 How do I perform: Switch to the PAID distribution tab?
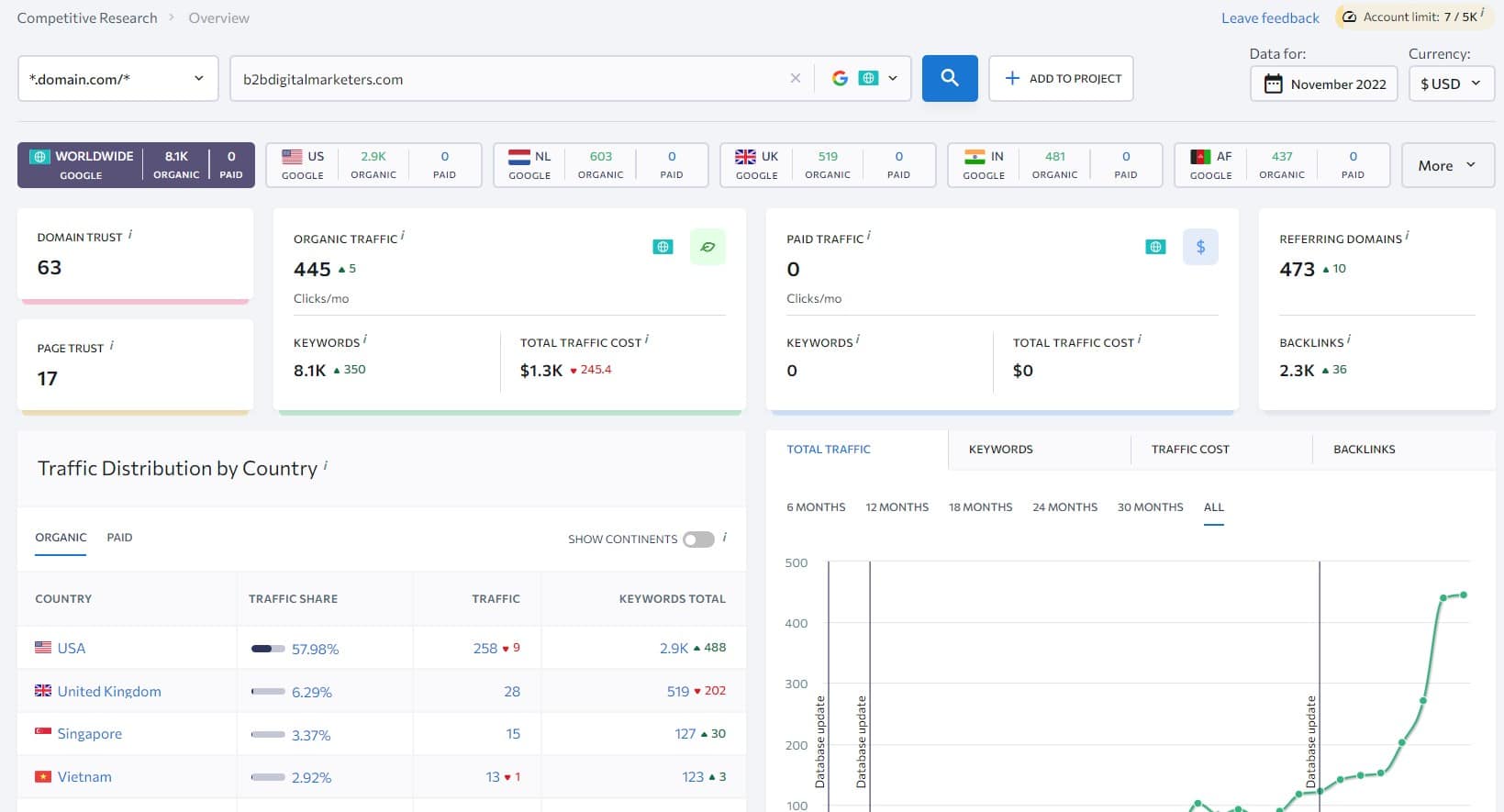click(x=119, y=538)
